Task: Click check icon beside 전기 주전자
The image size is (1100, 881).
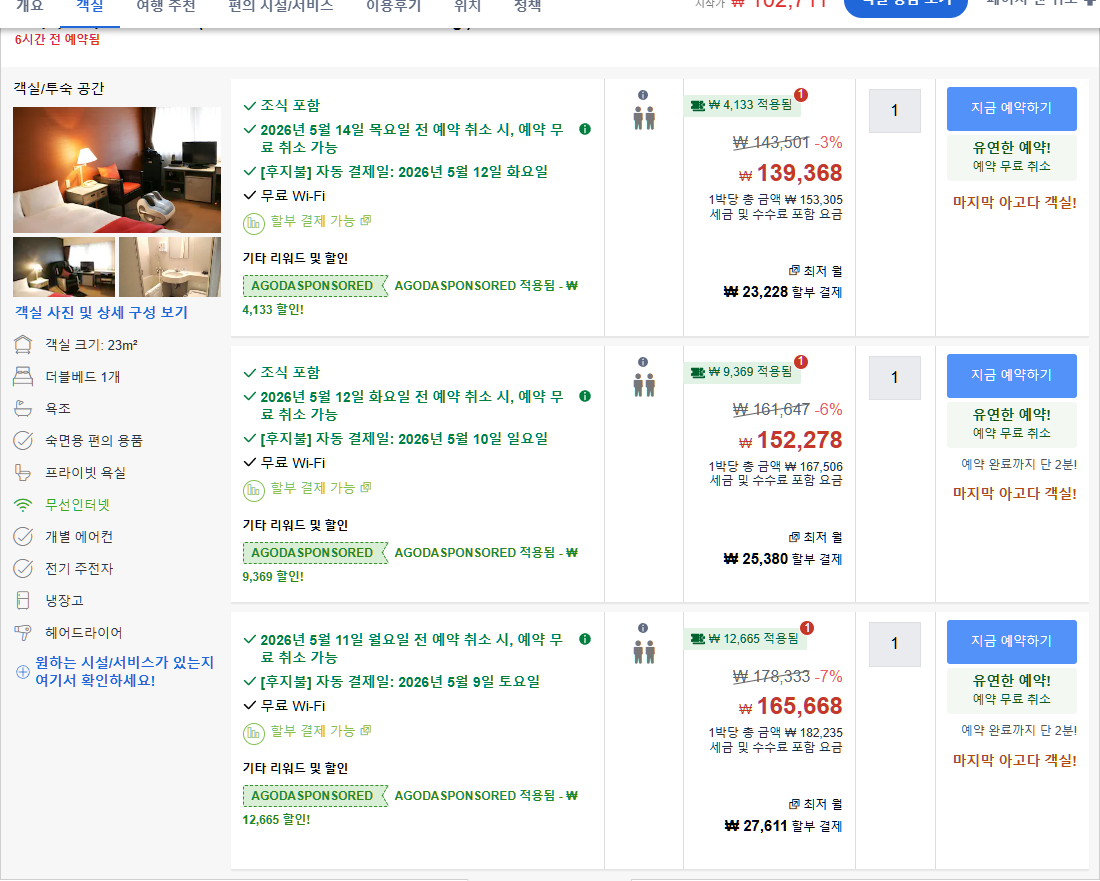Action: pos(23,568)
